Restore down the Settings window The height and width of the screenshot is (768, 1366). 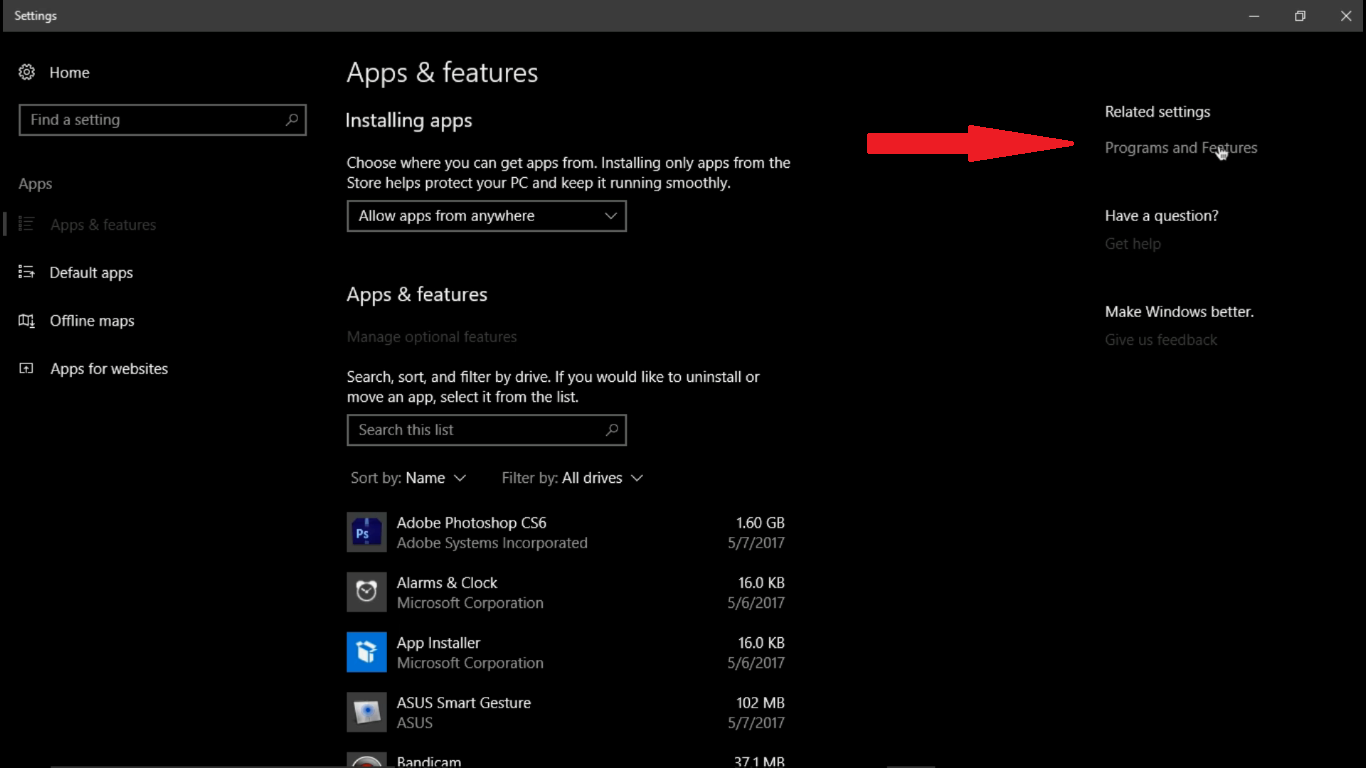pyautogui.click(x=1300, y=16)
